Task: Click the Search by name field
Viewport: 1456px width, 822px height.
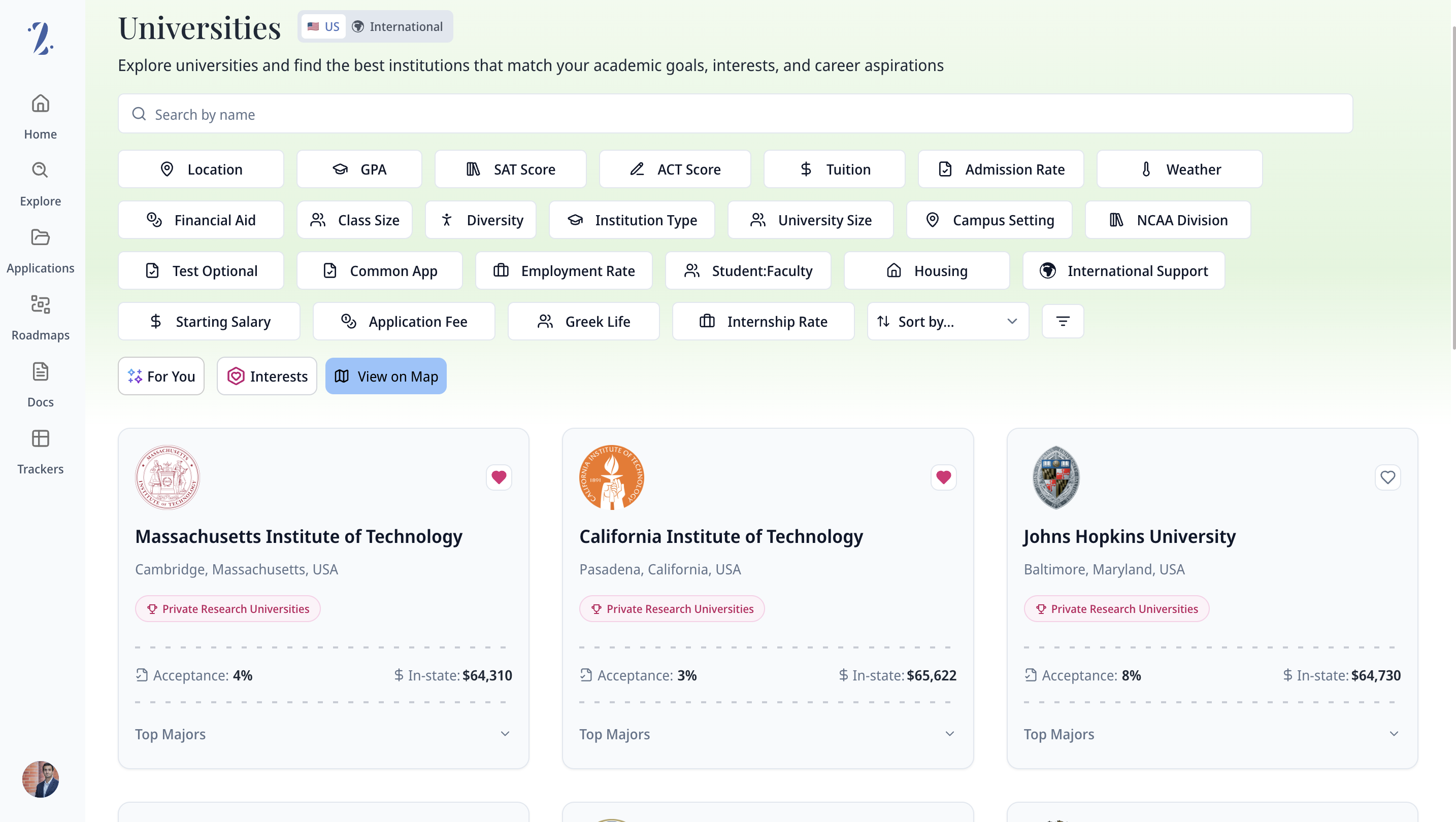Action: click(x=735, y=114)
